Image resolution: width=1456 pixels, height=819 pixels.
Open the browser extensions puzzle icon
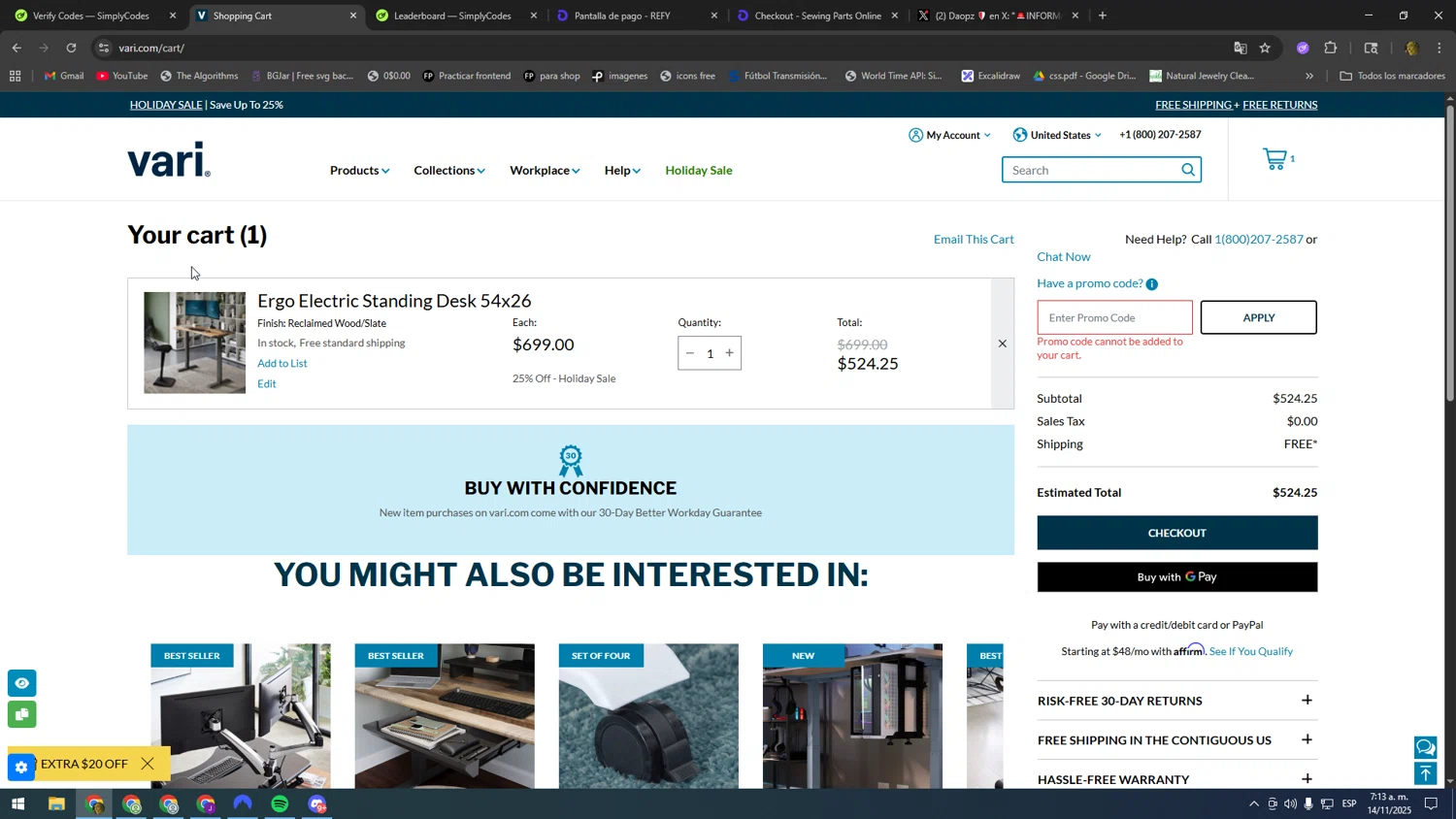(x=1331, y=48)
